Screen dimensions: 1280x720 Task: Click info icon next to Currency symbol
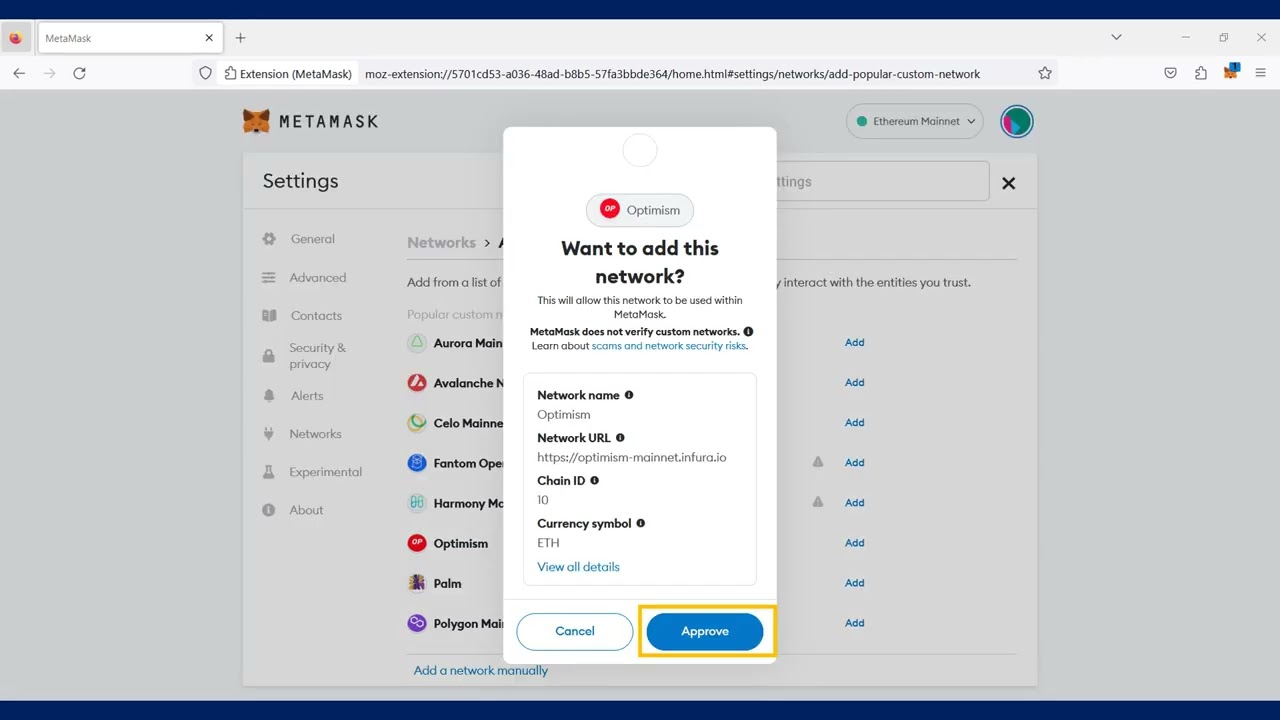[641, 523]
